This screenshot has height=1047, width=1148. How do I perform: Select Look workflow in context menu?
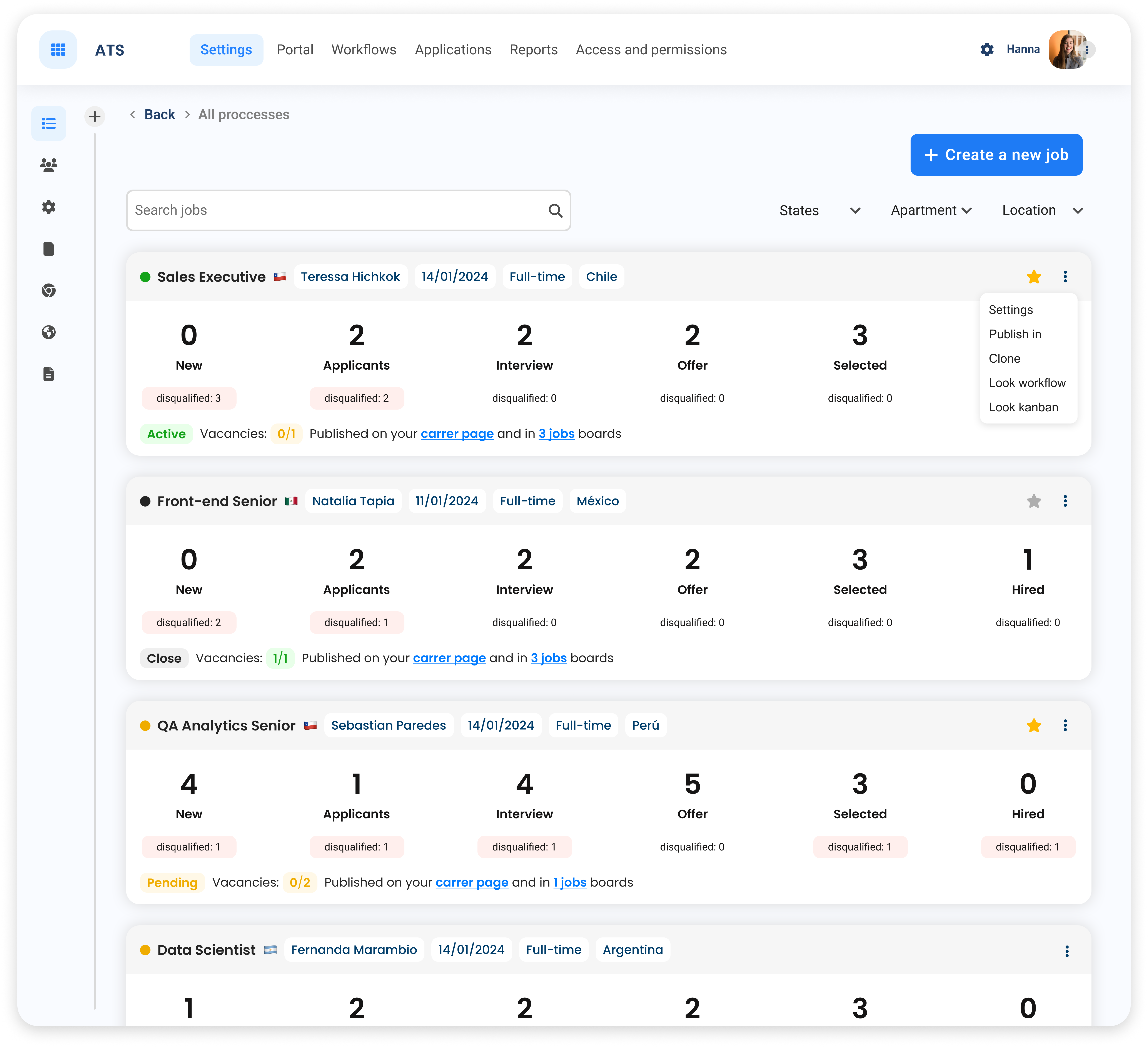pos(1027,383)
